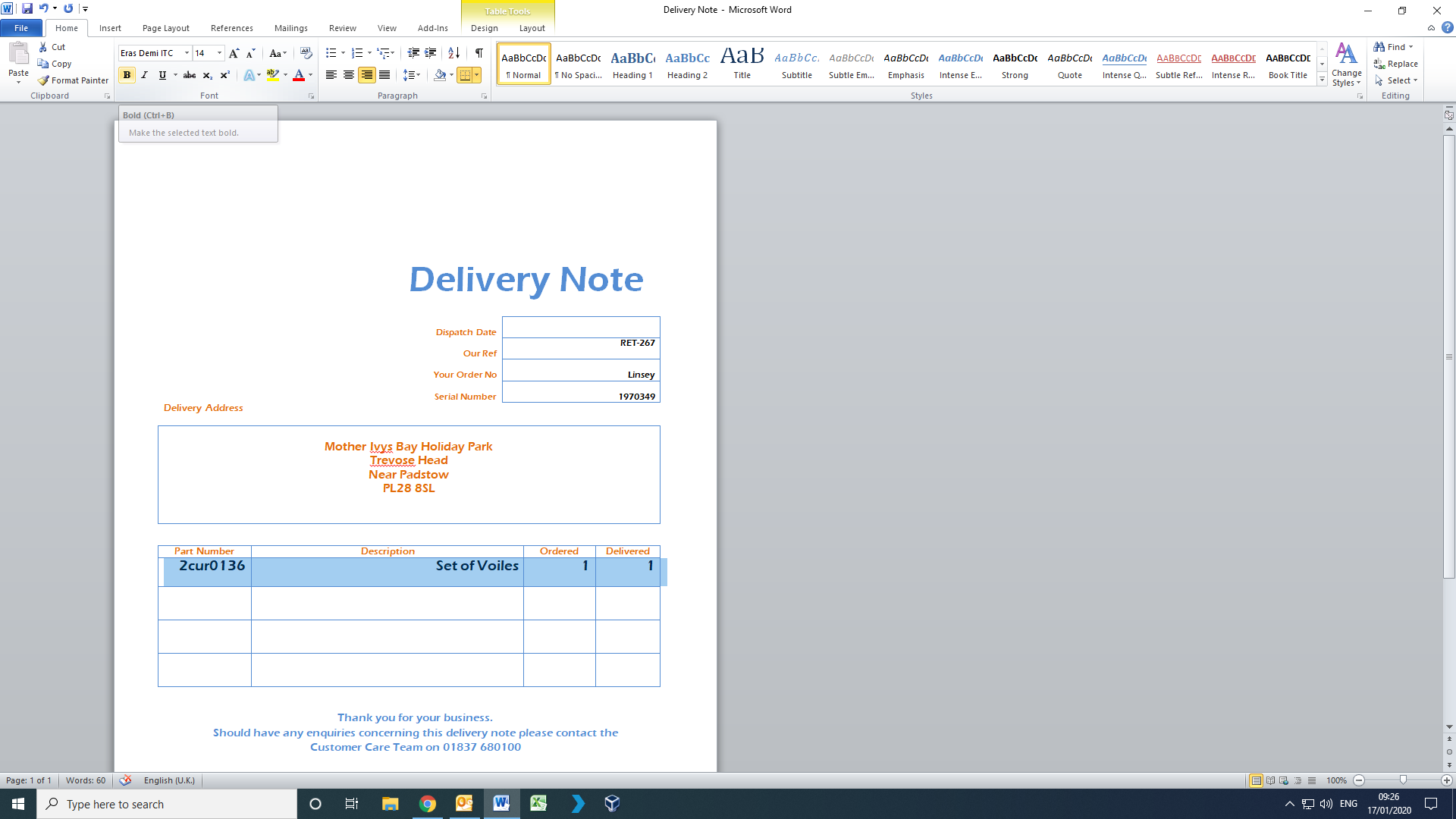The image size is (1456, 819).
Task: Click the Clear Formatting eraser icon
Action: coord(306,53)
